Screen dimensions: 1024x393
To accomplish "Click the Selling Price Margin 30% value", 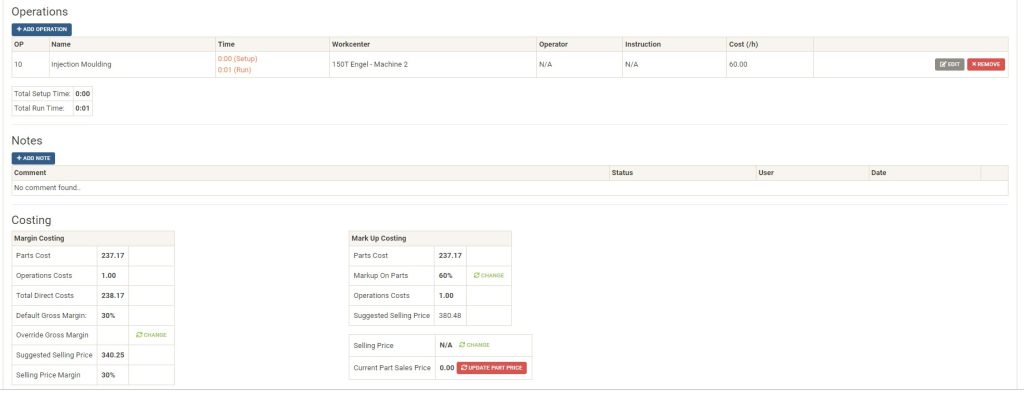I will pyautogui.click(x=108, y=375).
